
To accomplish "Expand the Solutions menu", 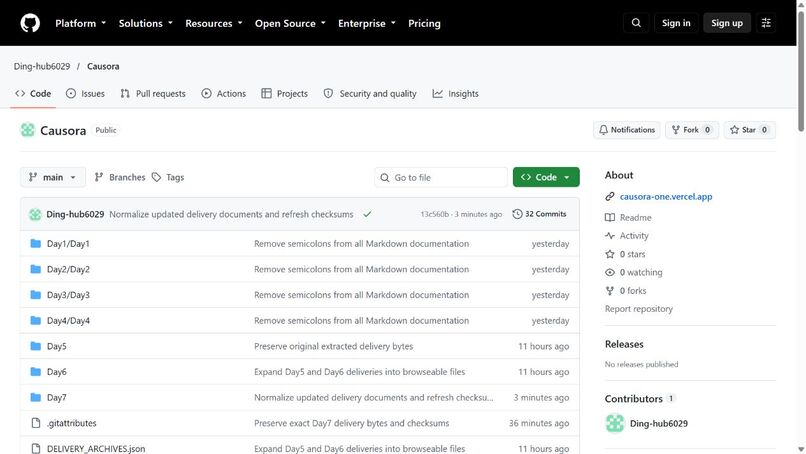I will tap(145, 23).
